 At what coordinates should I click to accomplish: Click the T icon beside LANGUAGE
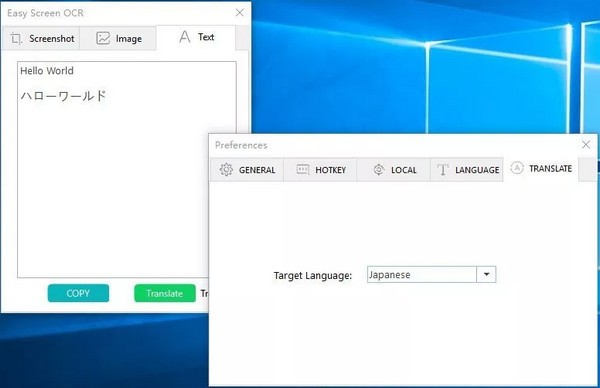coord(443,170)
